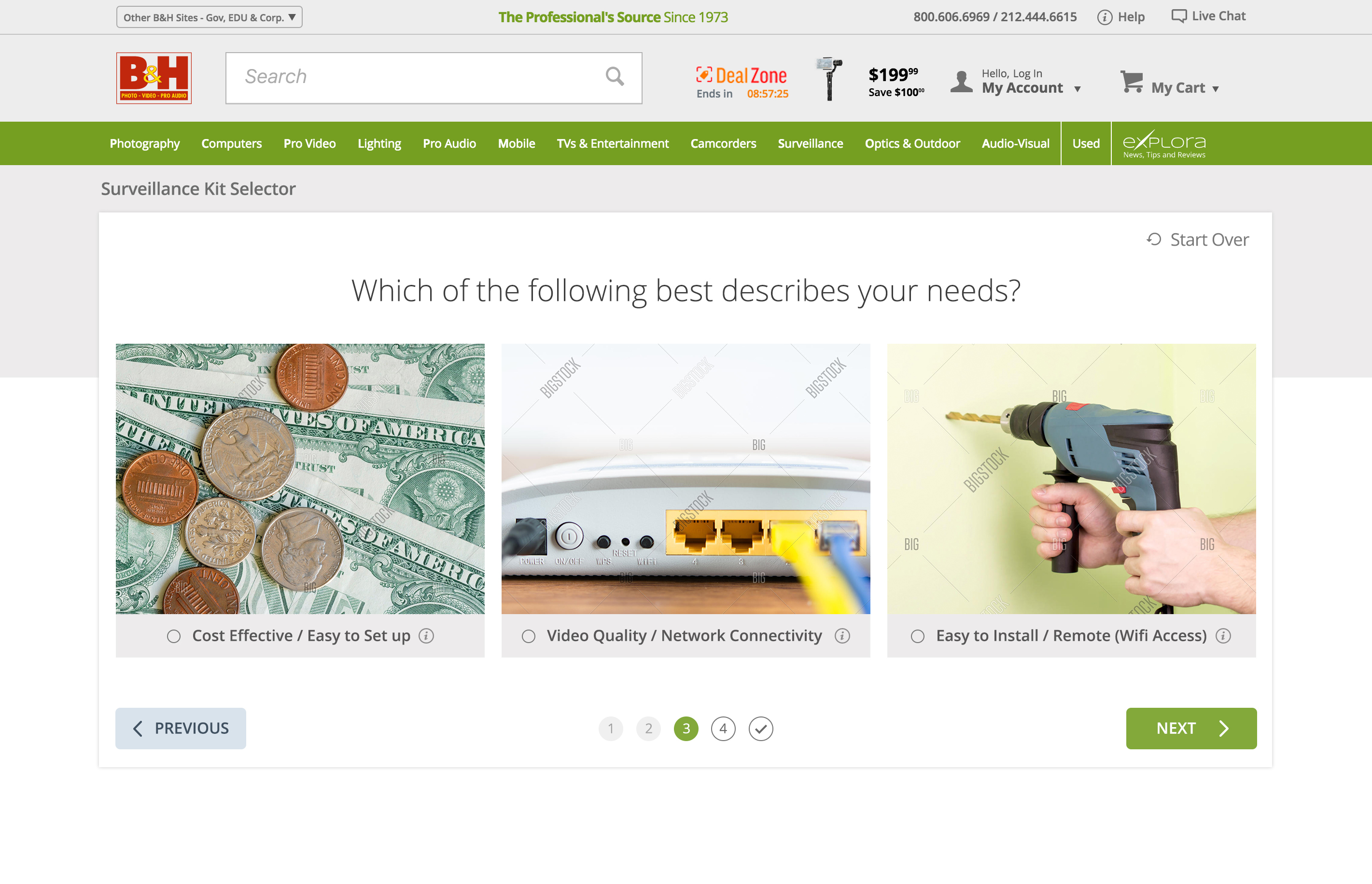
Task: Select Easy to Install / Remote radio
Action: (x=918, y=636)
